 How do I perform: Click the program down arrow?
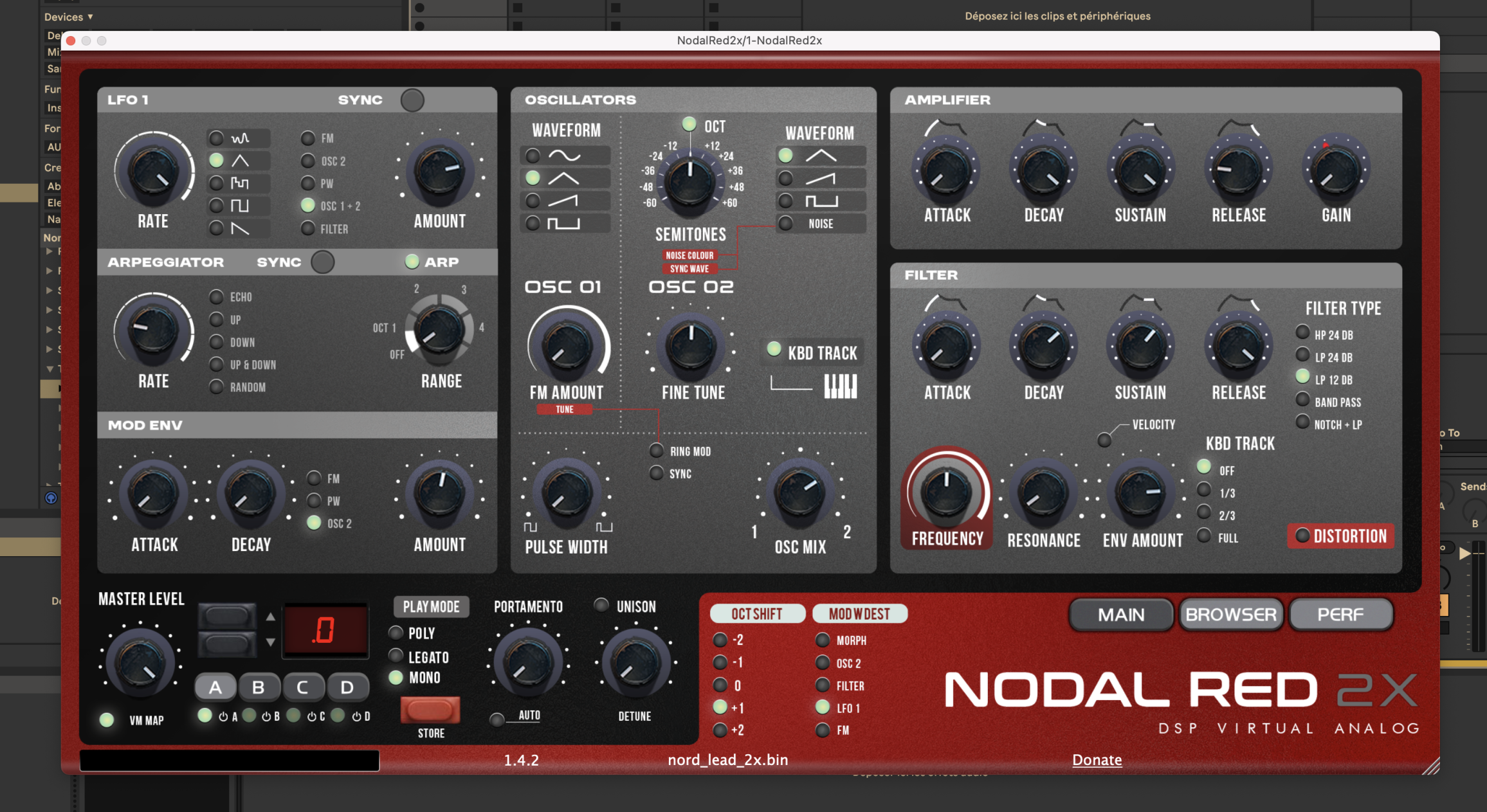pyautogui.click(x=271, y=642)
